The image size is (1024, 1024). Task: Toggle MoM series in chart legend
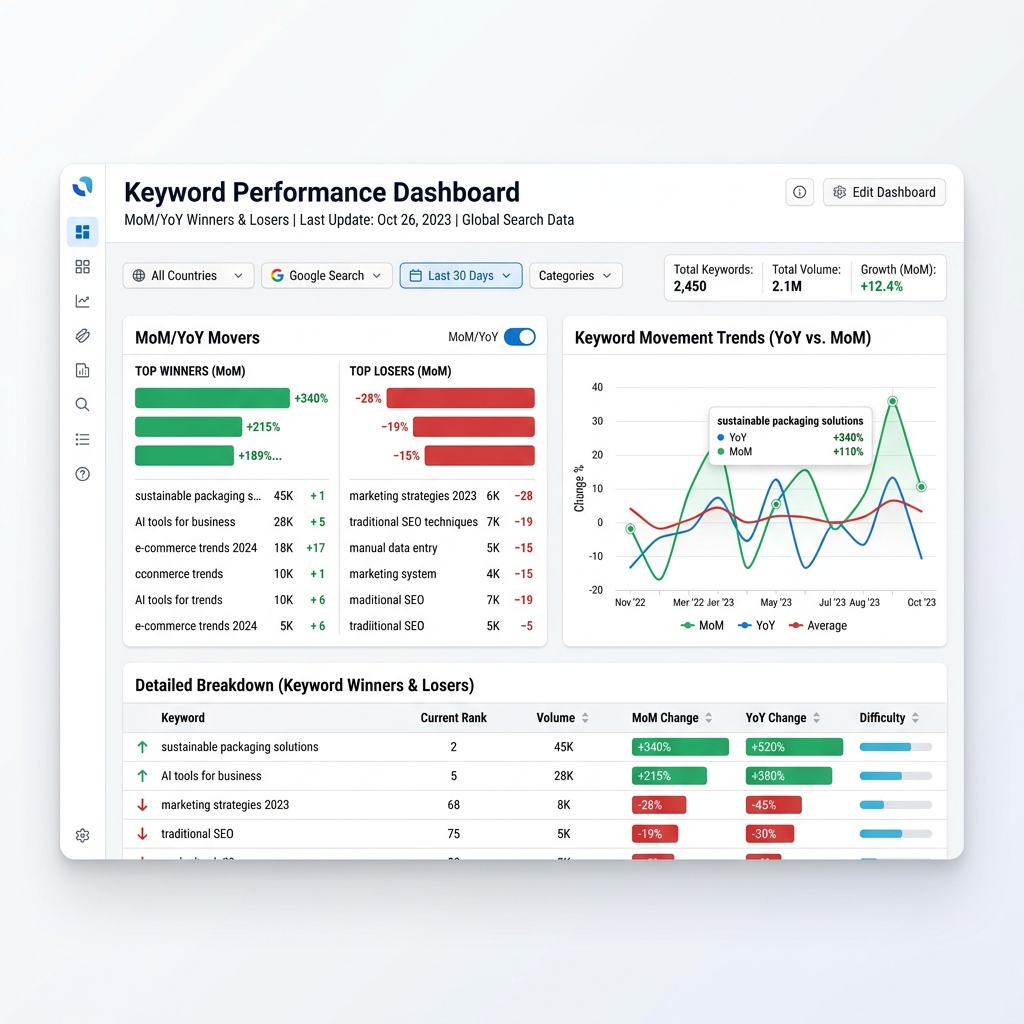[x=702, y=626]
